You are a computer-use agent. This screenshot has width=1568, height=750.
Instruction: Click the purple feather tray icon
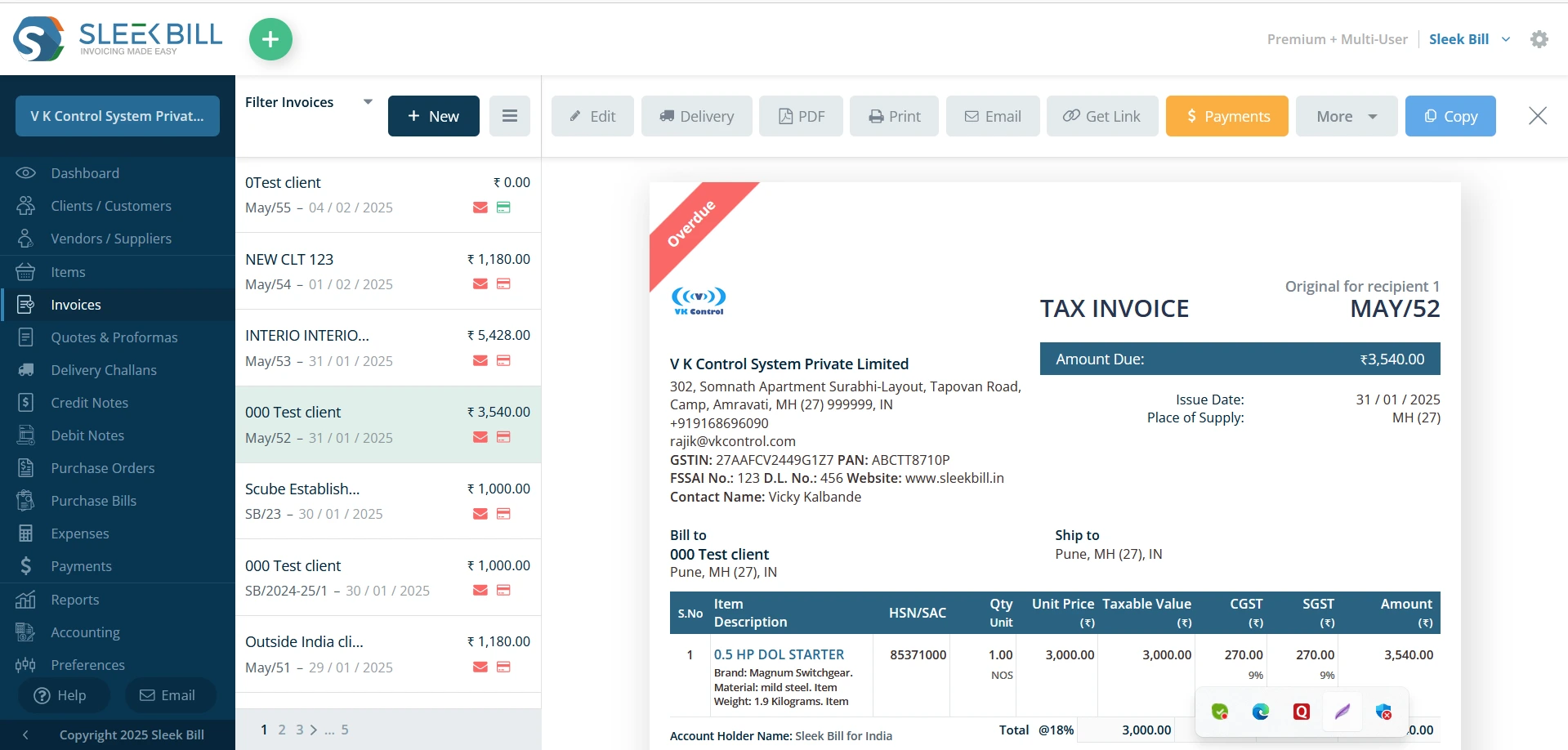[x=1342, y=712]
